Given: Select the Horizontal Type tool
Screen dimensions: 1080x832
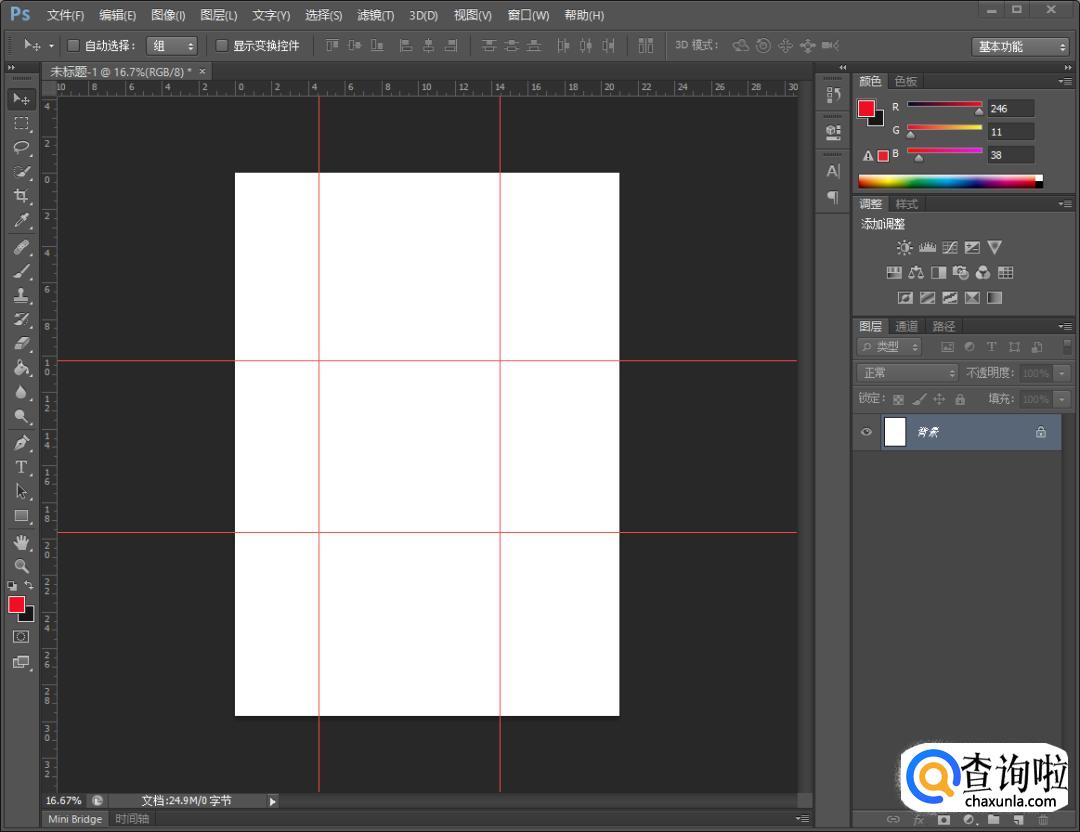Looking at the screenshot, I should 21,467.
